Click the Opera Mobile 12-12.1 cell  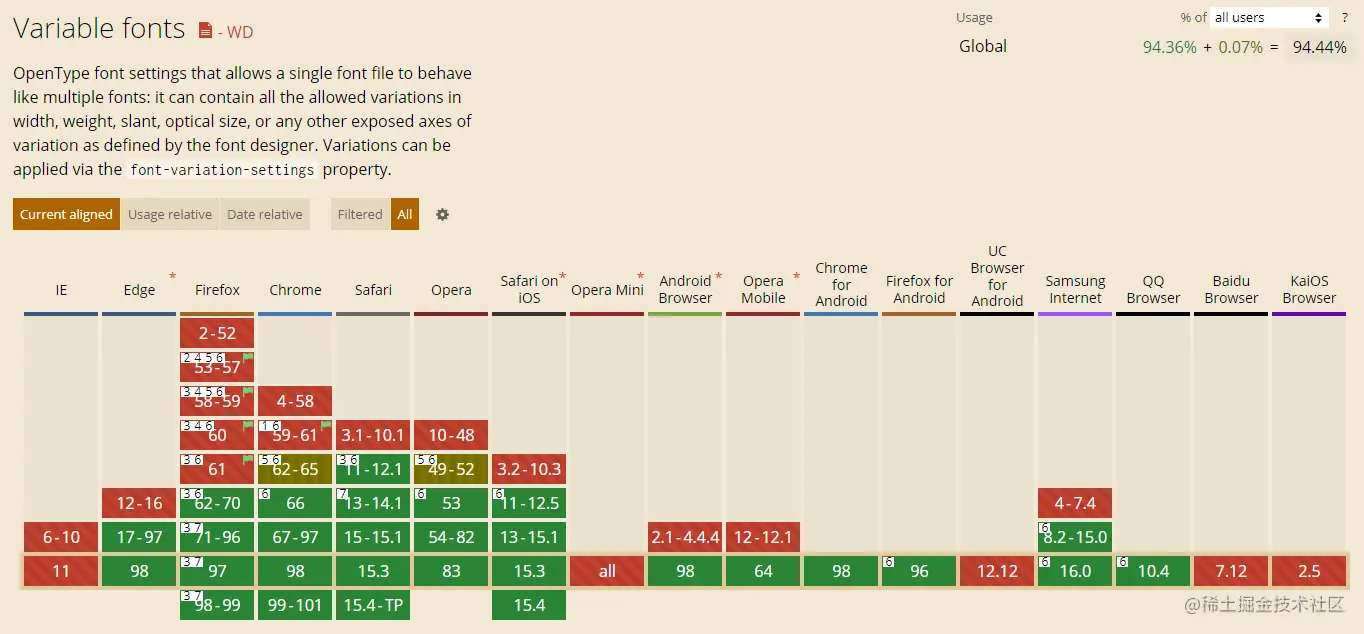tap(763, 537)
